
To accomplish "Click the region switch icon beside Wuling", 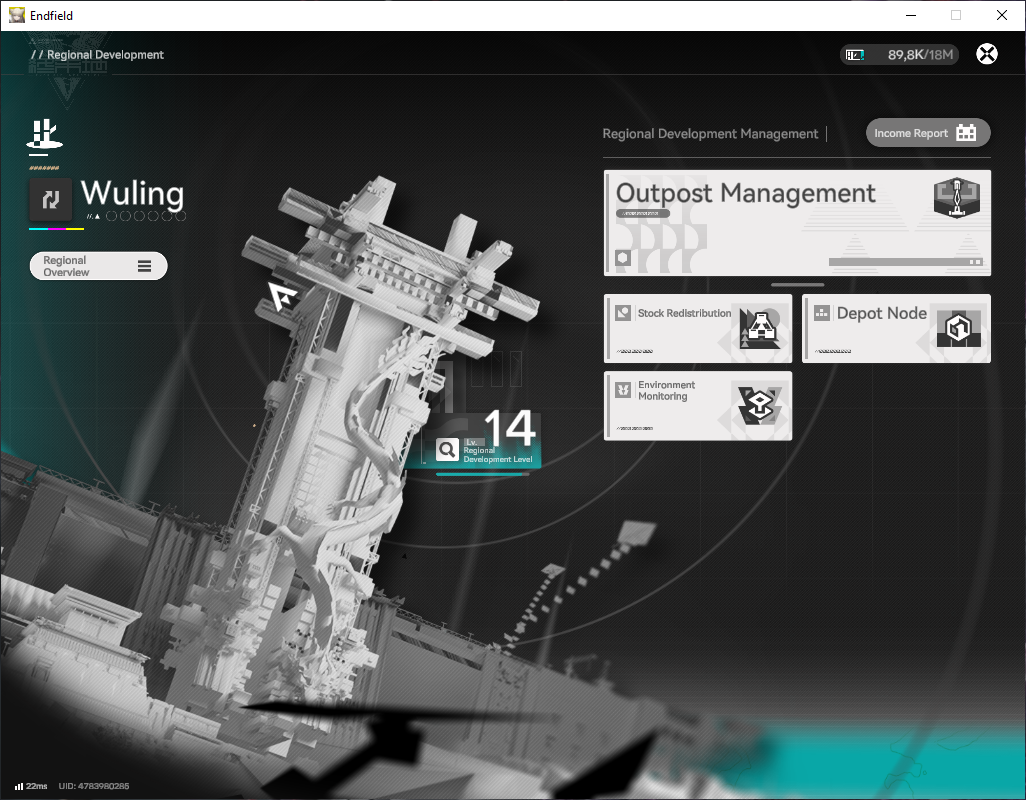I will click(x=50, y=200).
